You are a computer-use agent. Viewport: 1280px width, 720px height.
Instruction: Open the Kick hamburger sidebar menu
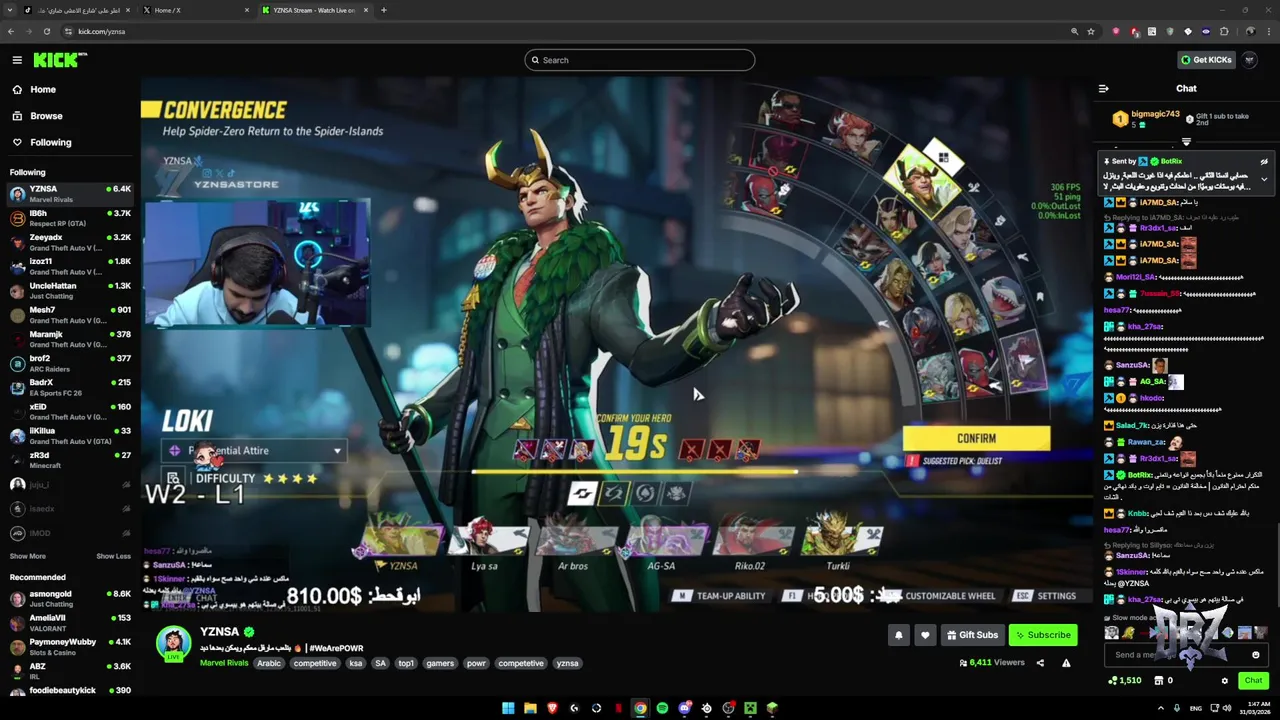coord(17,60)
